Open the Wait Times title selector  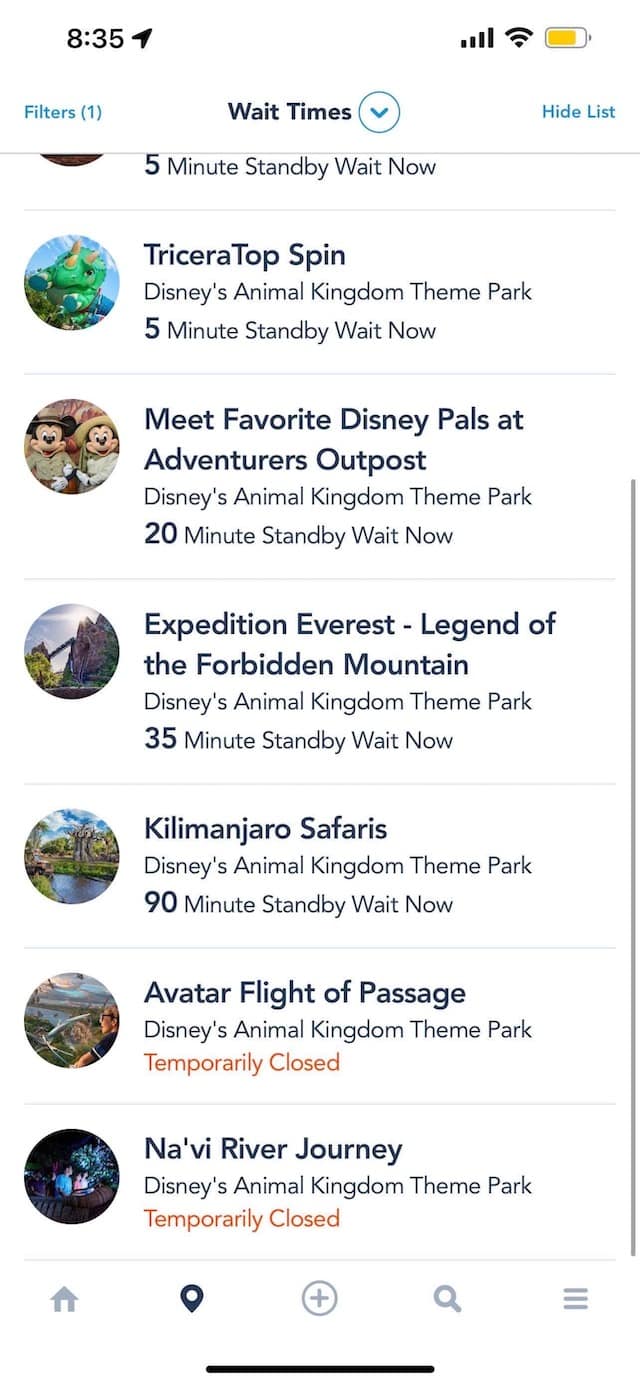coord(290,112)
